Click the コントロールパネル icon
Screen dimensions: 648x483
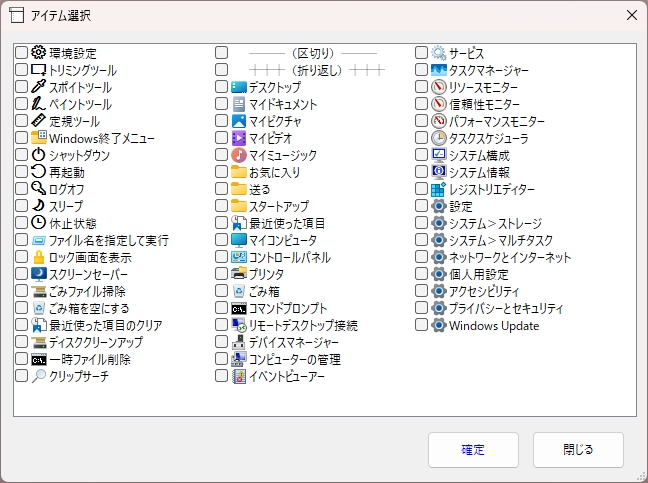click(238, 257)
